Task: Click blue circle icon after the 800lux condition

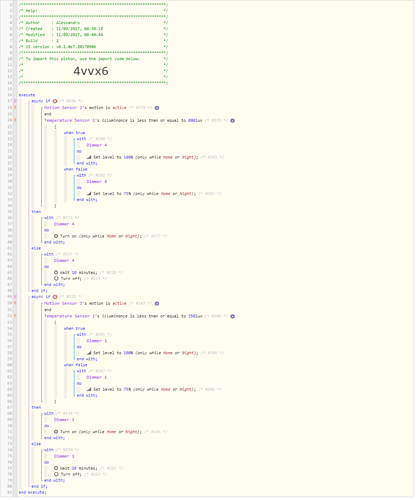Action: pos(233,121)
